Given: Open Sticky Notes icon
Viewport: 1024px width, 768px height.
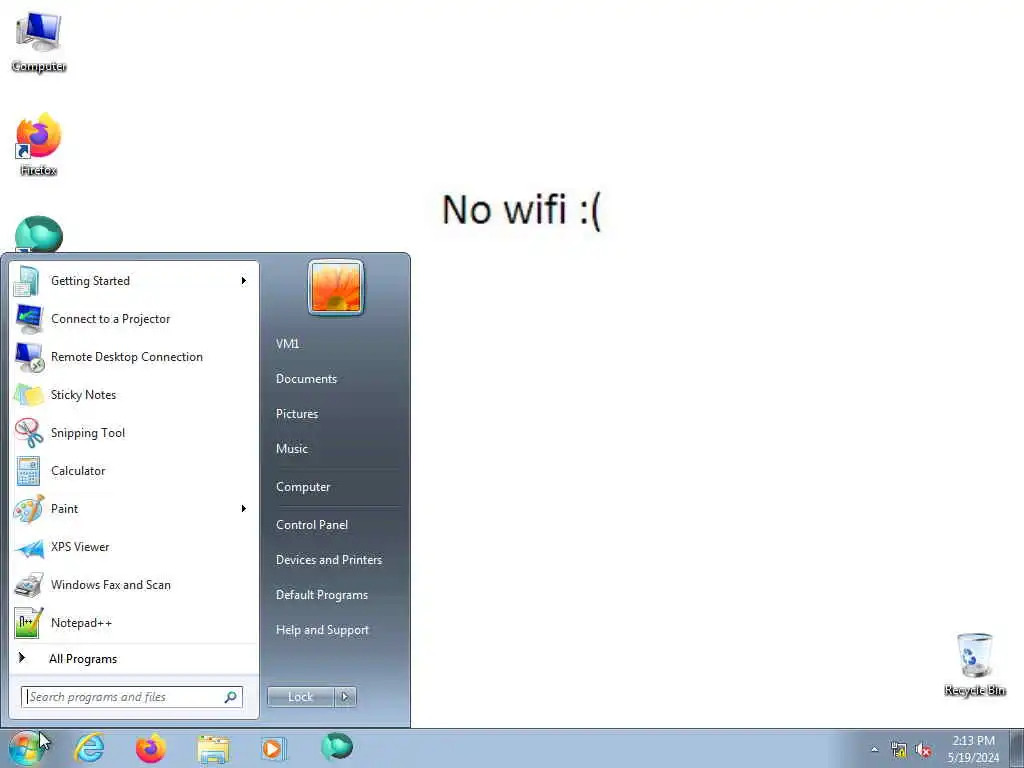Looking at the screenshot, I should 29,395.
